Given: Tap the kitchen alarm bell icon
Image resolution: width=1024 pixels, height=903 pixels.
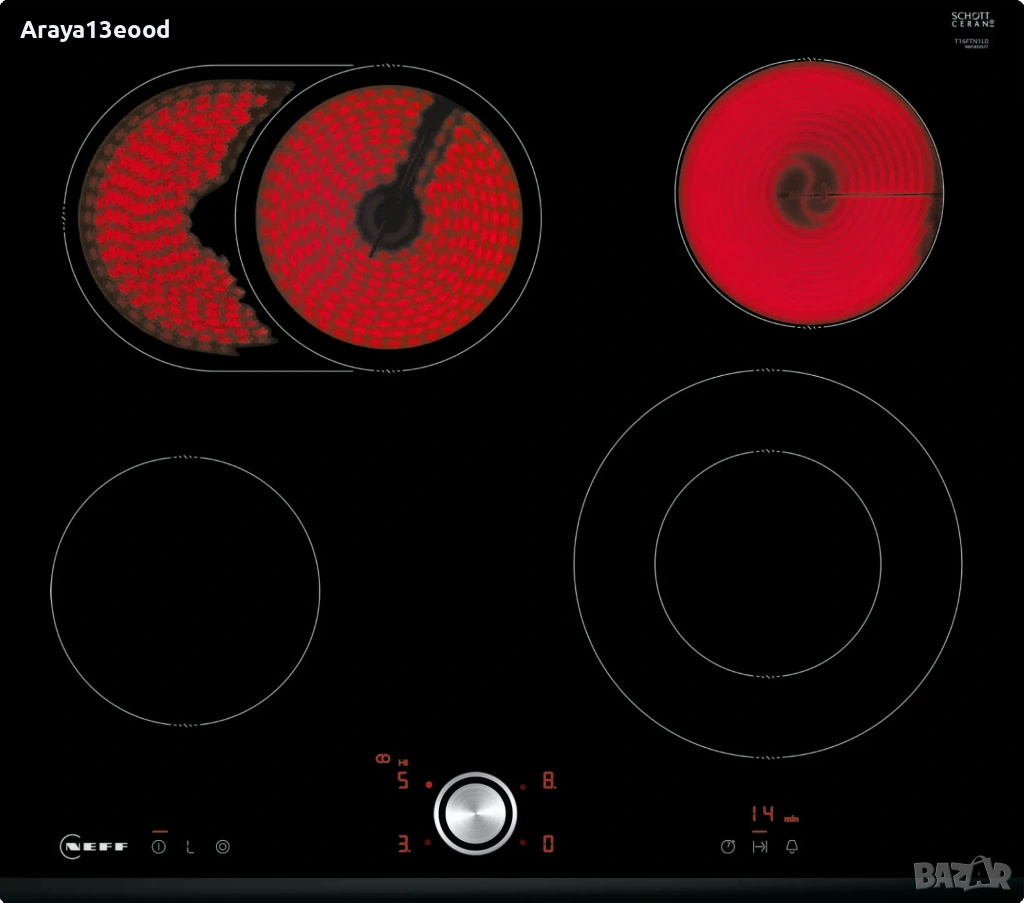Looking at the screenshot, I should click(x=792, y=847).
